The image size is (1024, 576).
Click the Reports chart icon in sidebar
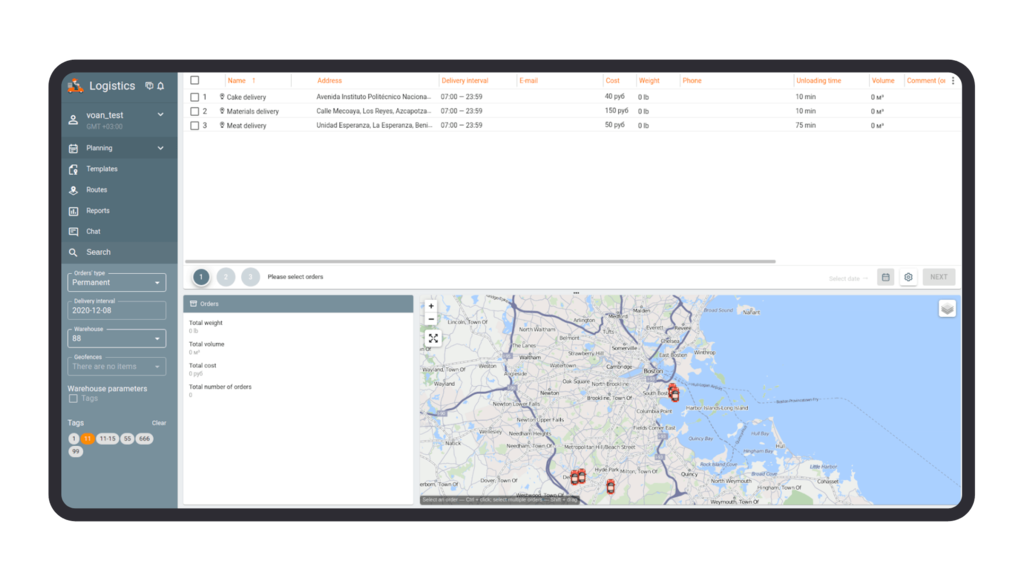pyautogui.click(x=73, y=211)
